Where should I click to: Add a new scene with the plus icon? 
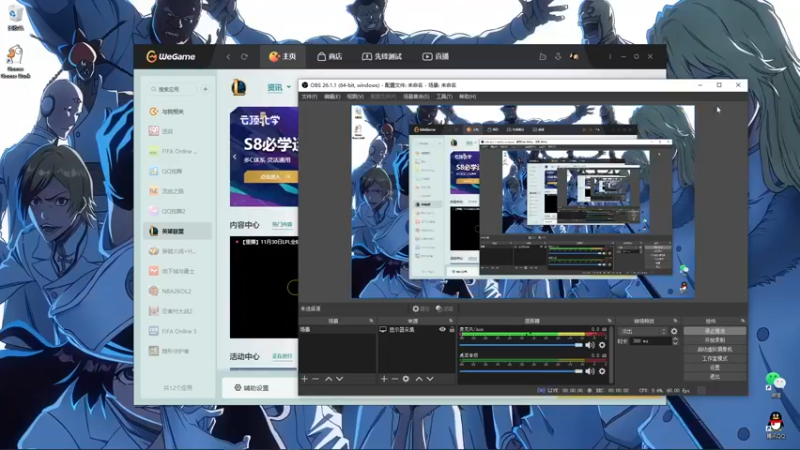(x=305, y=379)
